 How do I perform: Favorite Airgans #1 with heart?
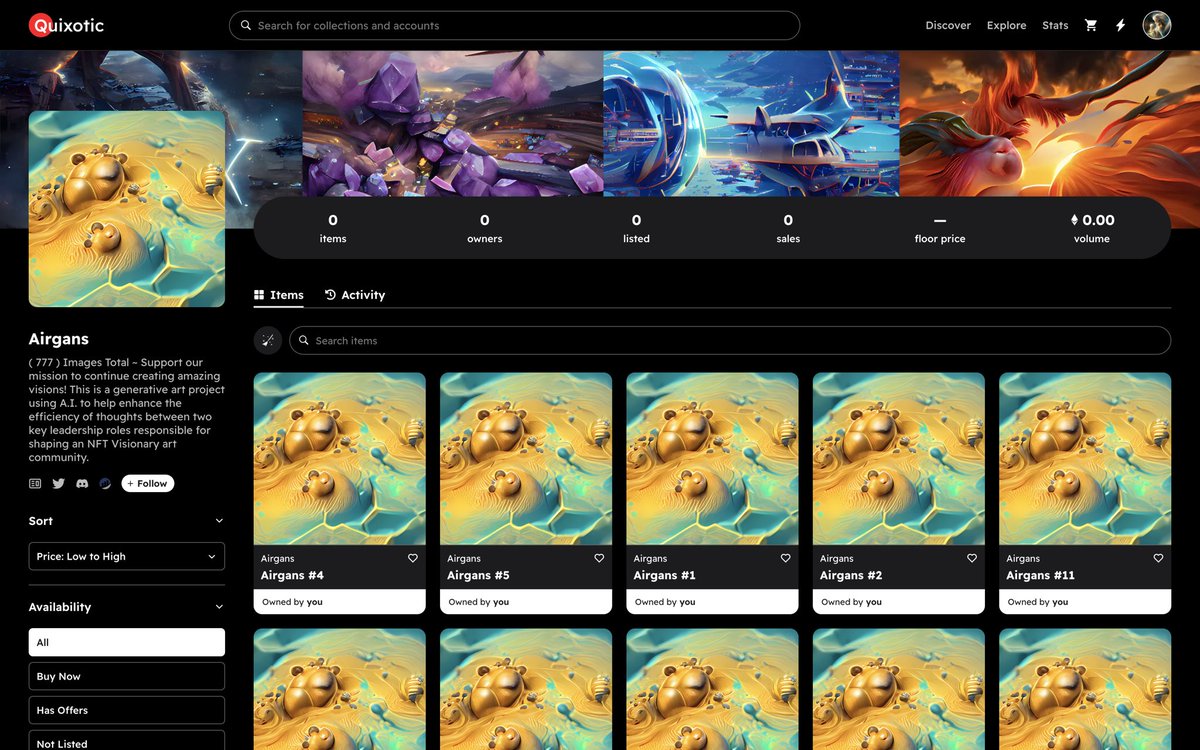point(786,558)
